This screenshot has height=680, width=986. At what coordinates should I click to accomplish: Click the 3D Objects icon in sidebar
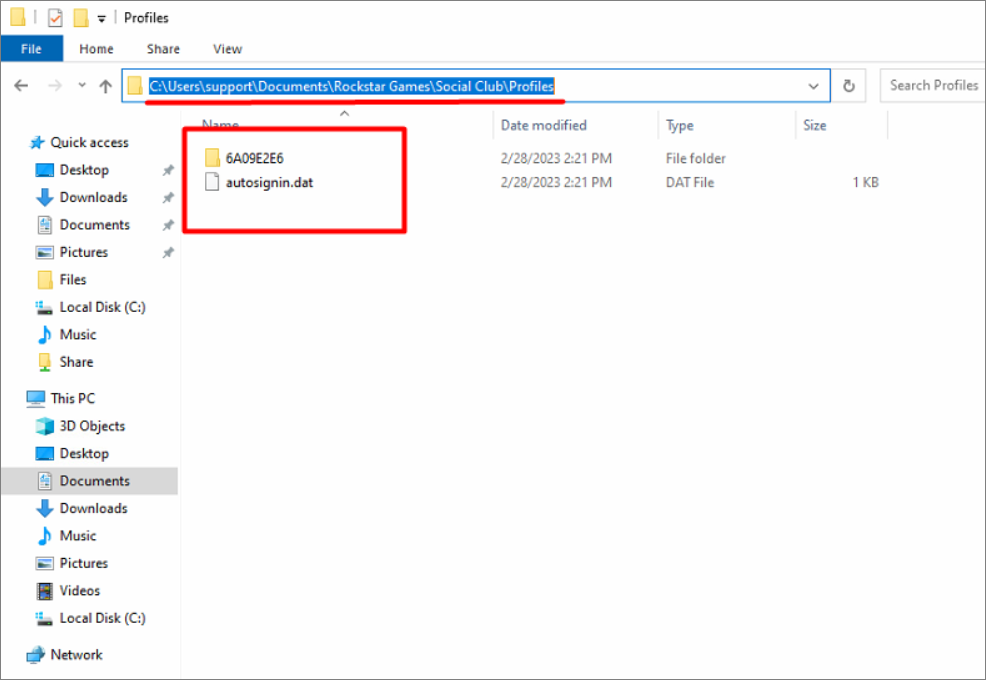coord(45,426)
